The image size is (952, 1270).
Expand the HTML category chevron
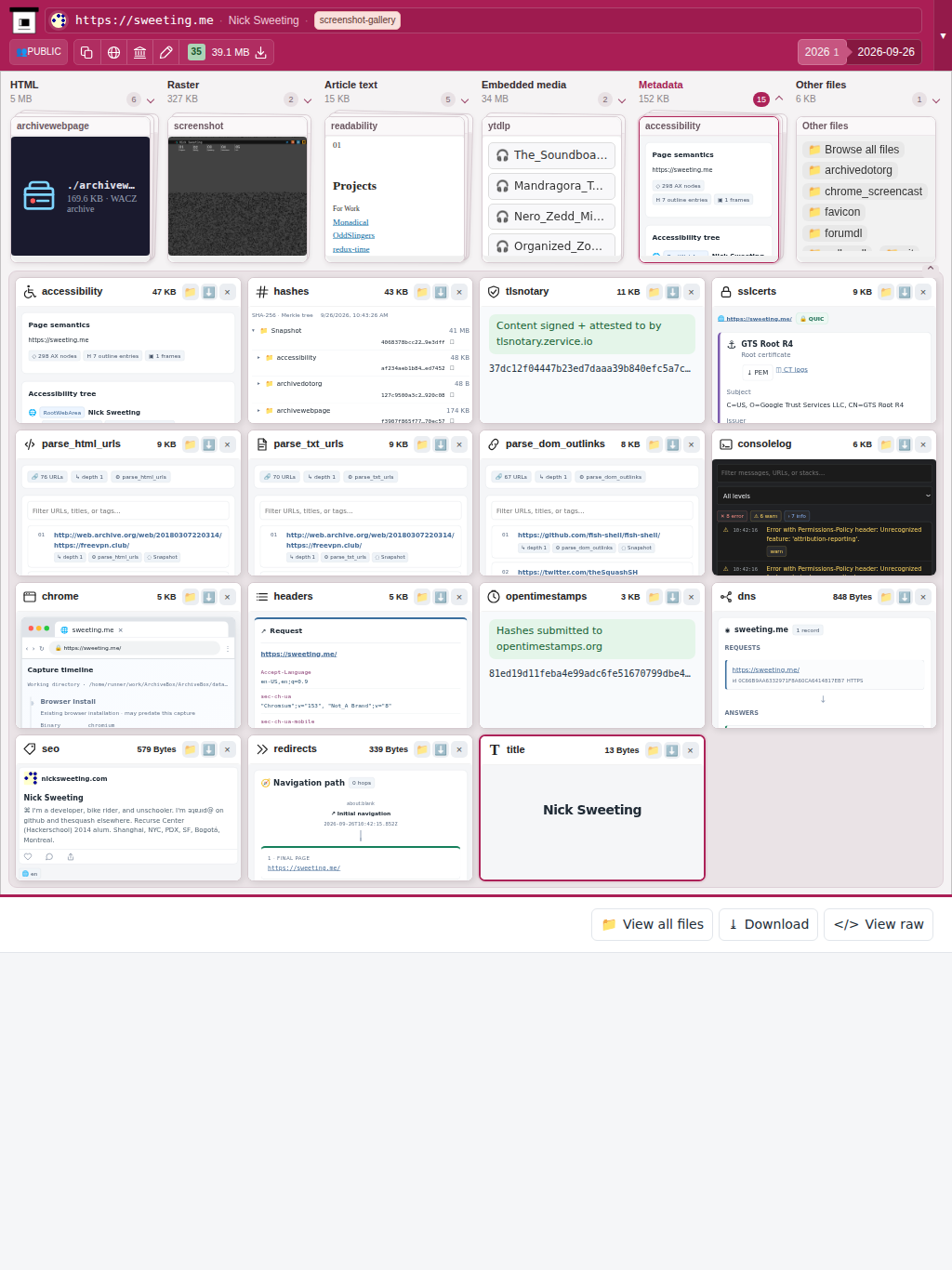coord(151,100)
